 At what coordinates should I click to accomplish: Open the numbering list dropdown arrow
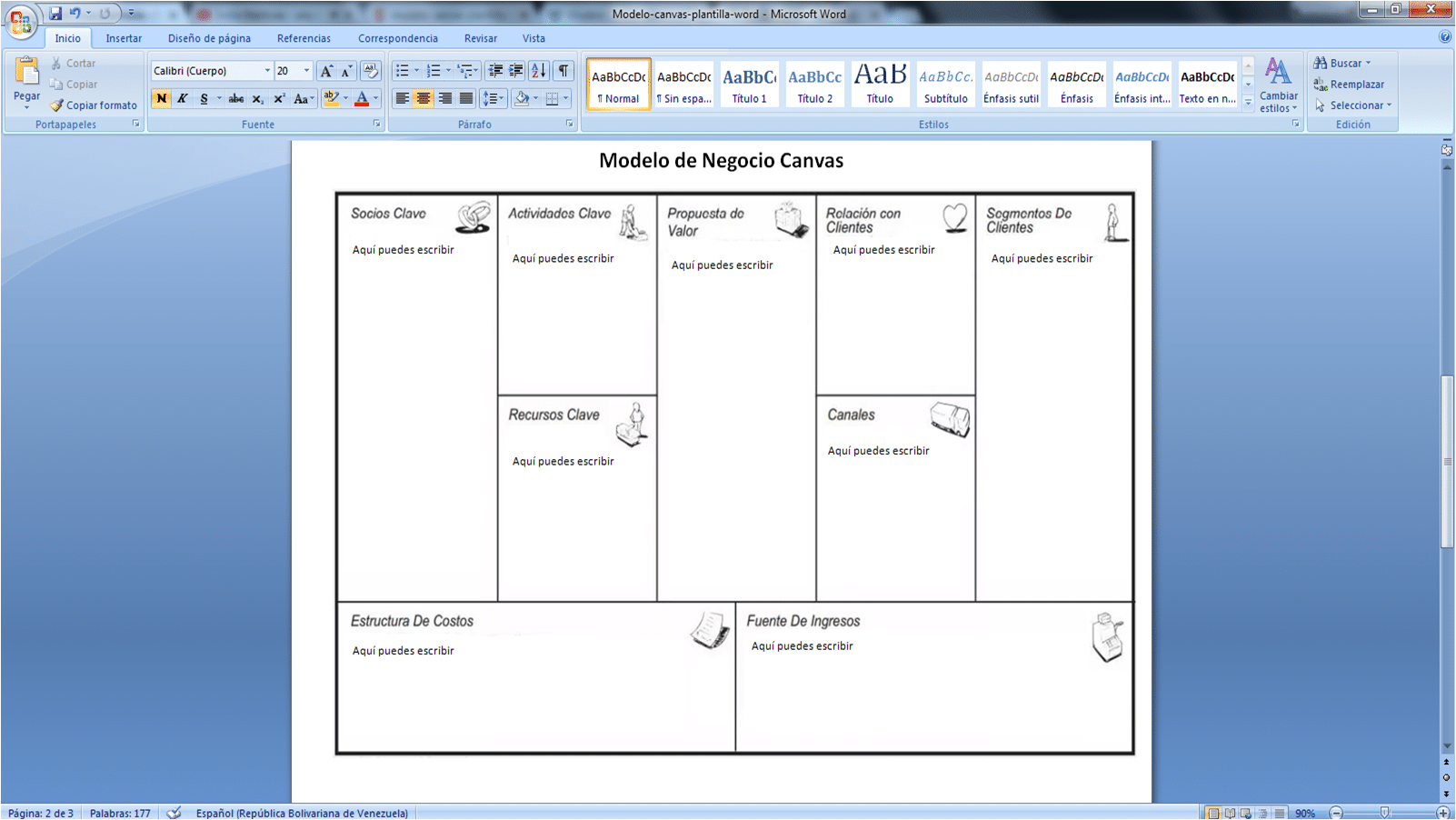point(448,71)
